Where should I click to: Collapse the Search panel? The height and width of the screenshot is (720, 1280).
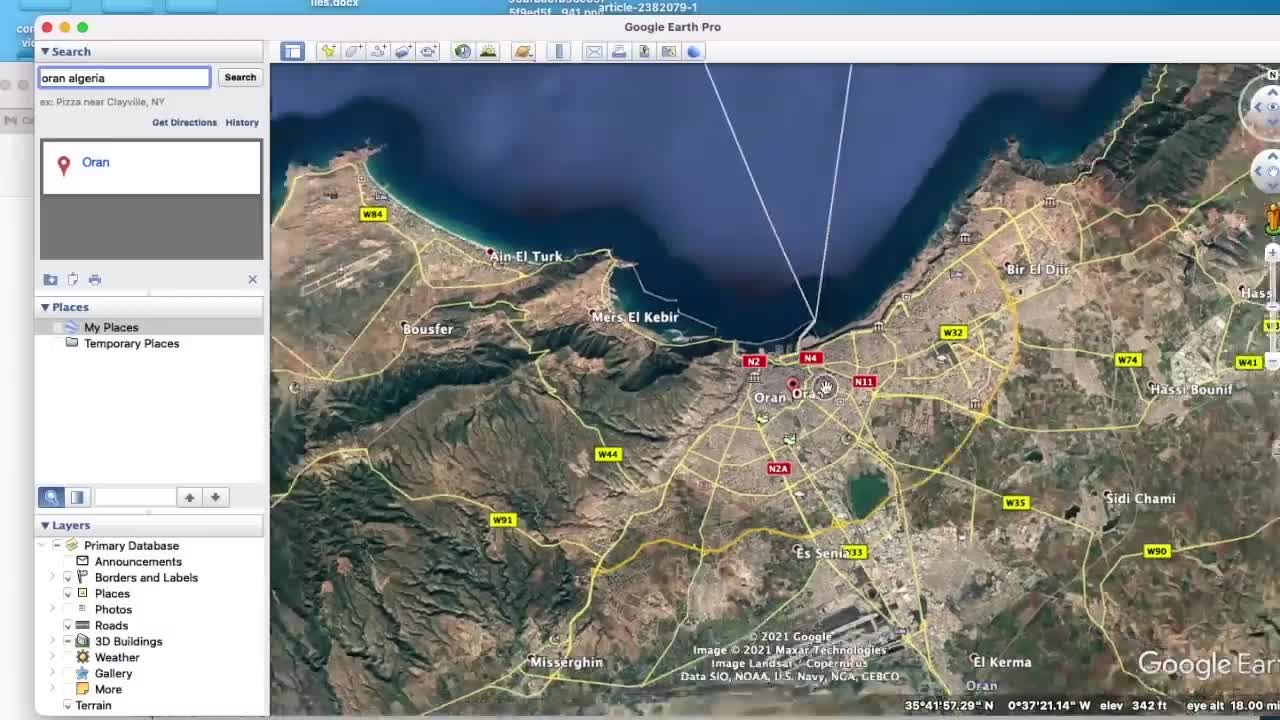coord(45,51)
